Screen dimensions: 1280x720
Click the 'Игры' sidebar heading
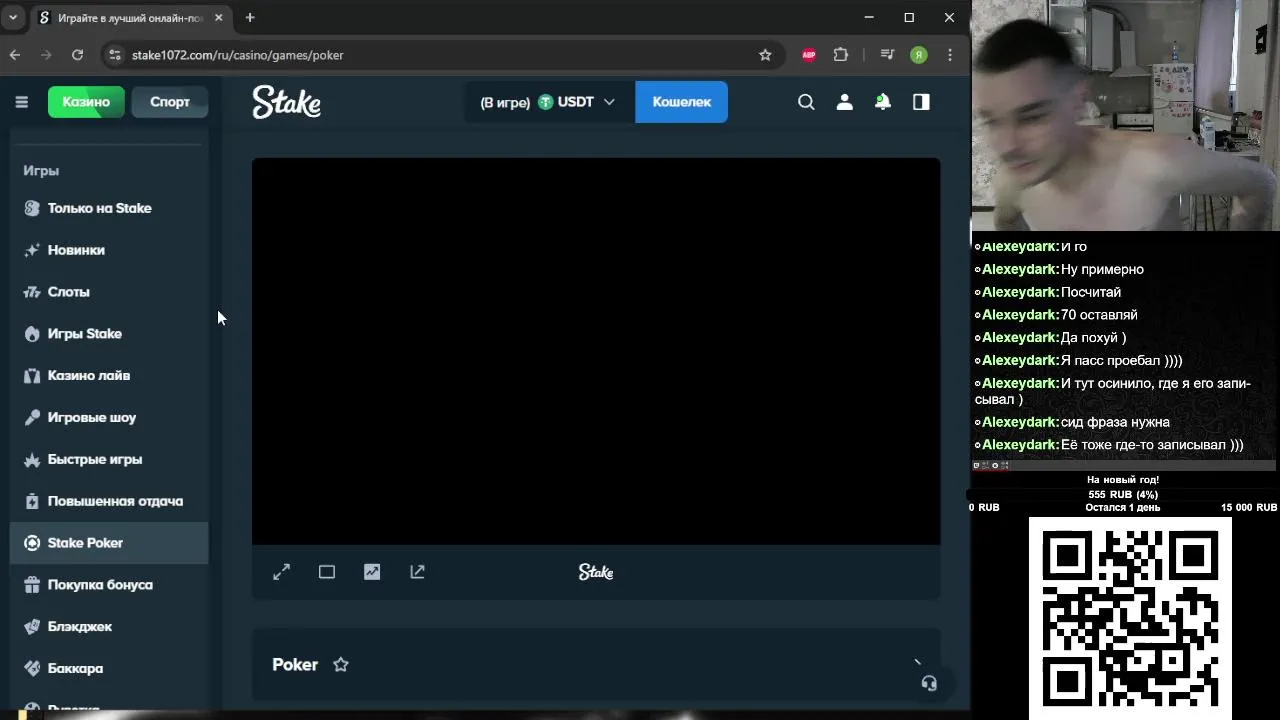pos(41,171)
